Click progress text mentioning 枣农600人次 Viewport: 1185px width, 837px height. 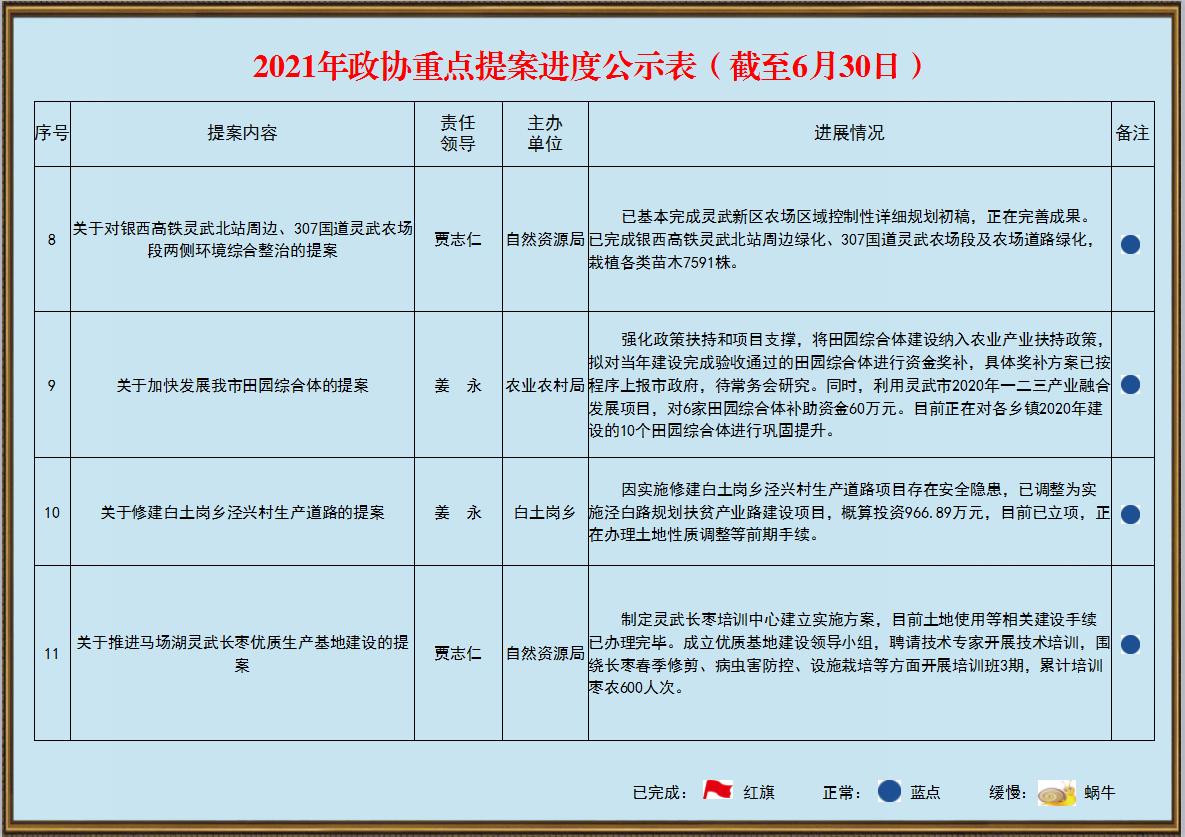(849, 653)
